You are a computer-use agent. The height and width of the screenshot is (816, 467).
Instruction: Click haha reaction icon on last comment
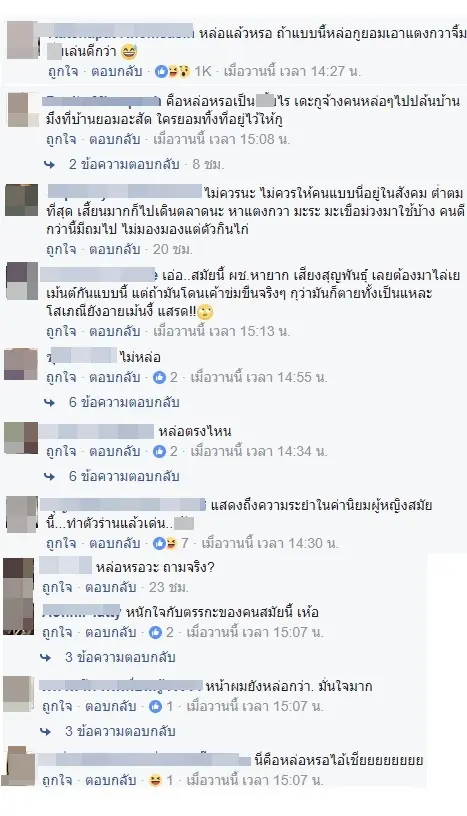(x=155, y=780)
